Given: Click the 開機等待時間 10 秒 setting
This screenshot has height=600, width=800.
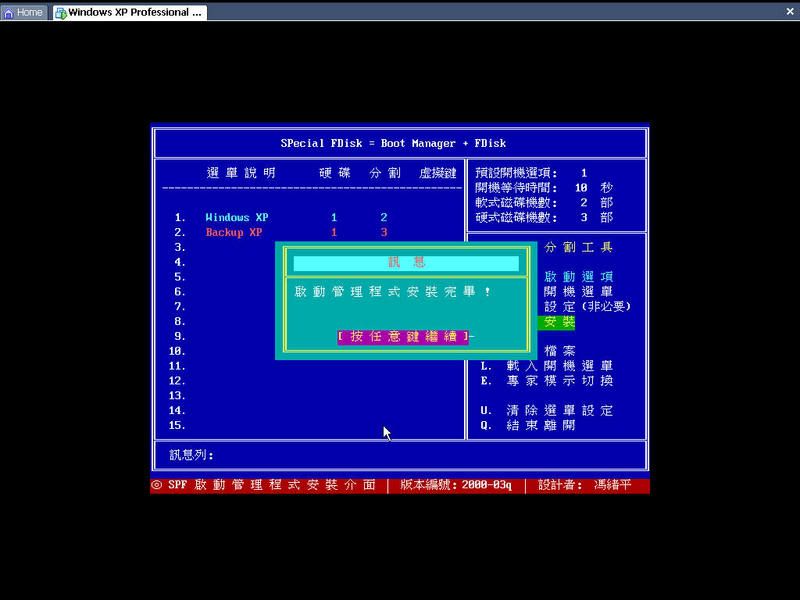Looking at the screenshot, I should click(544, 188).
